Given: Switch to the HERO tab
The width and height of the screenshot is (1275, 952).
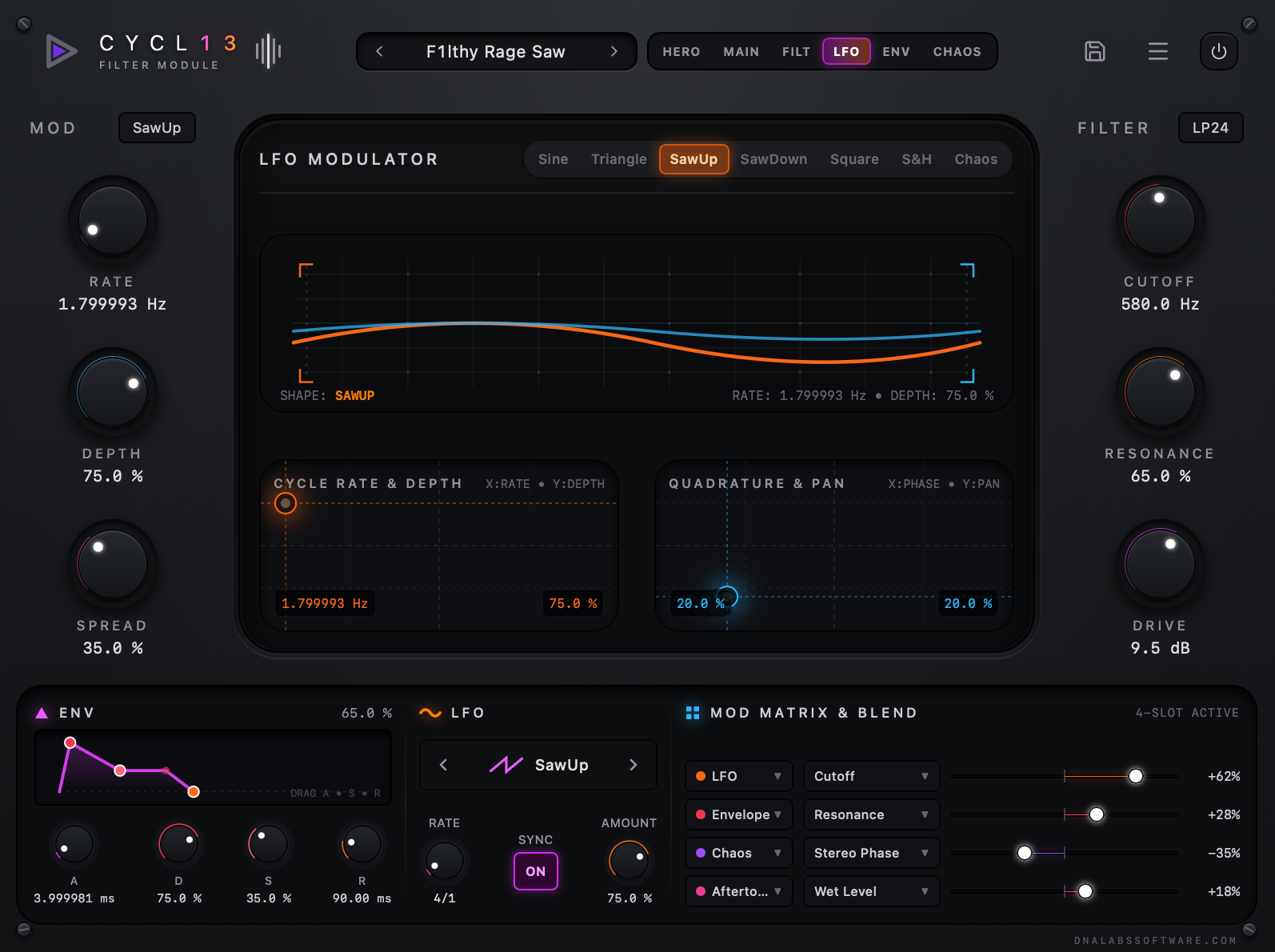Looking at the screenshot, I should [x=681, y=51].
